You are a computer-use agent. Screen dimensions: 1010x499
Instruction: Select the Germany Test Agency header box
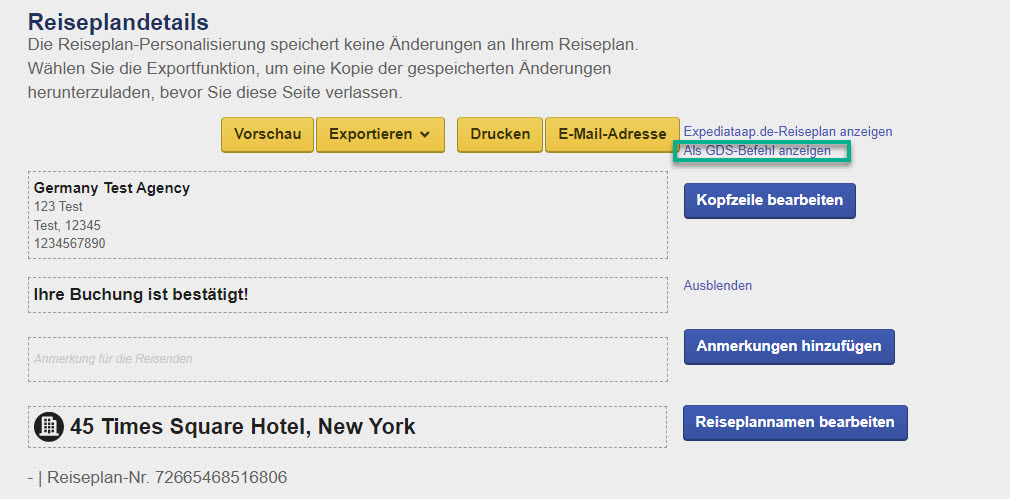point(348,215)
